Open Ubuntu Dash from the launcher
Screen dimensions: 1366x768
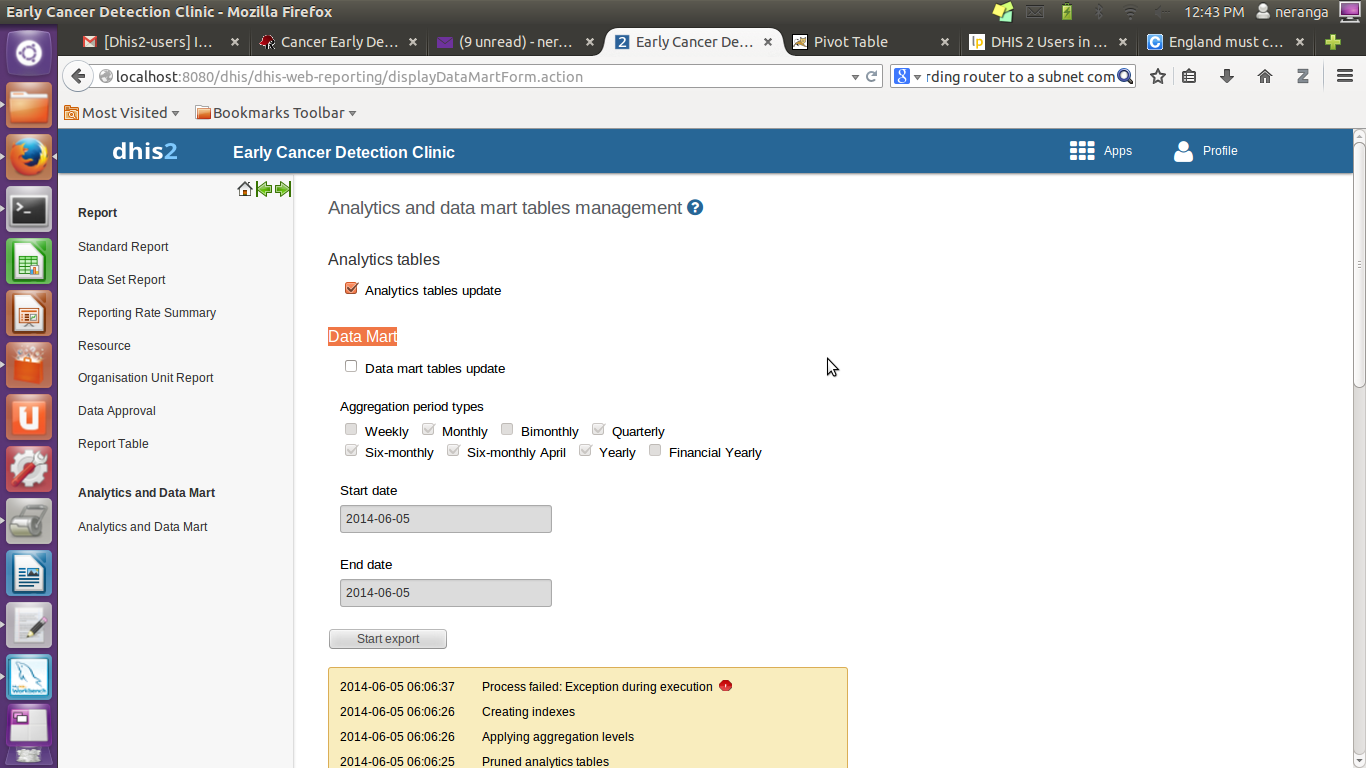click(x=29, y=51)
